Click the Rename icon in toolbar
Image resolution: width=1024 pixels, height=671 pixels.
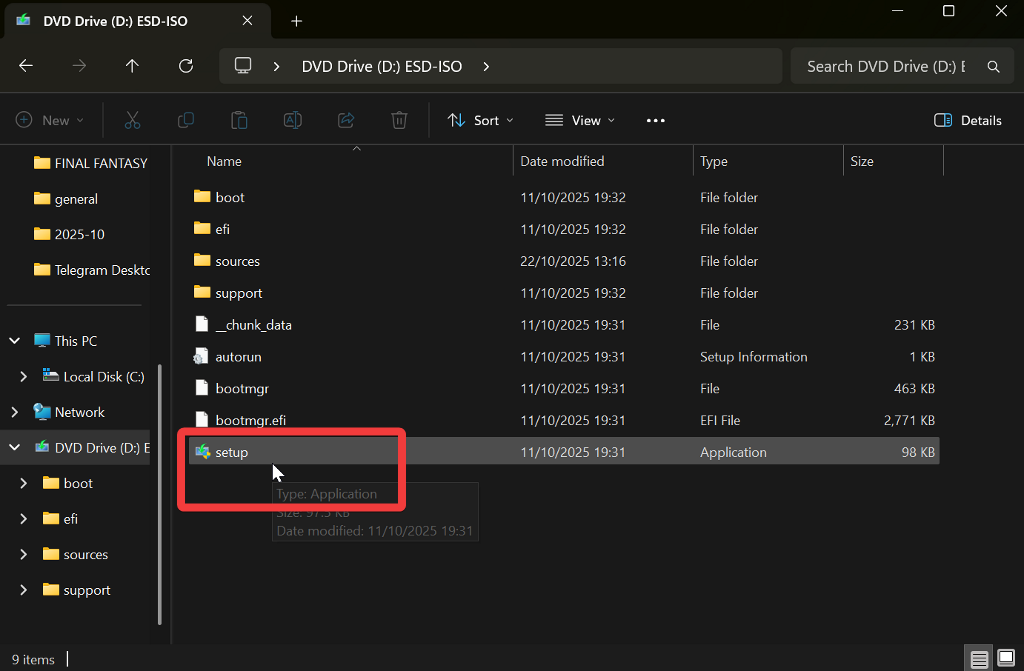pos(293,120)
